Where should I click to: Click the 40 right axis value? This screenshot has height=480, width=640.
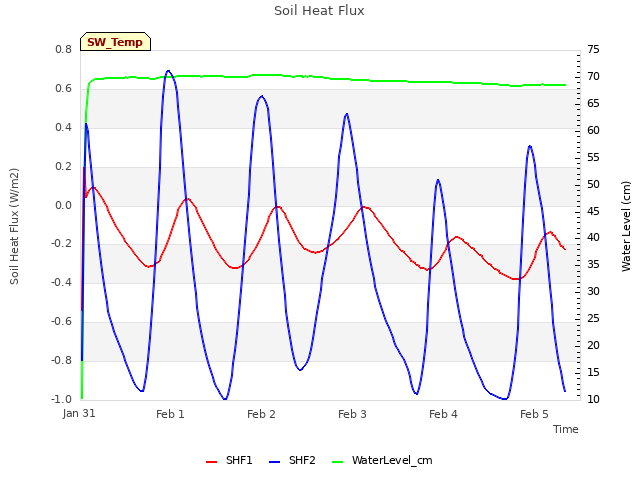click(593, 238)
